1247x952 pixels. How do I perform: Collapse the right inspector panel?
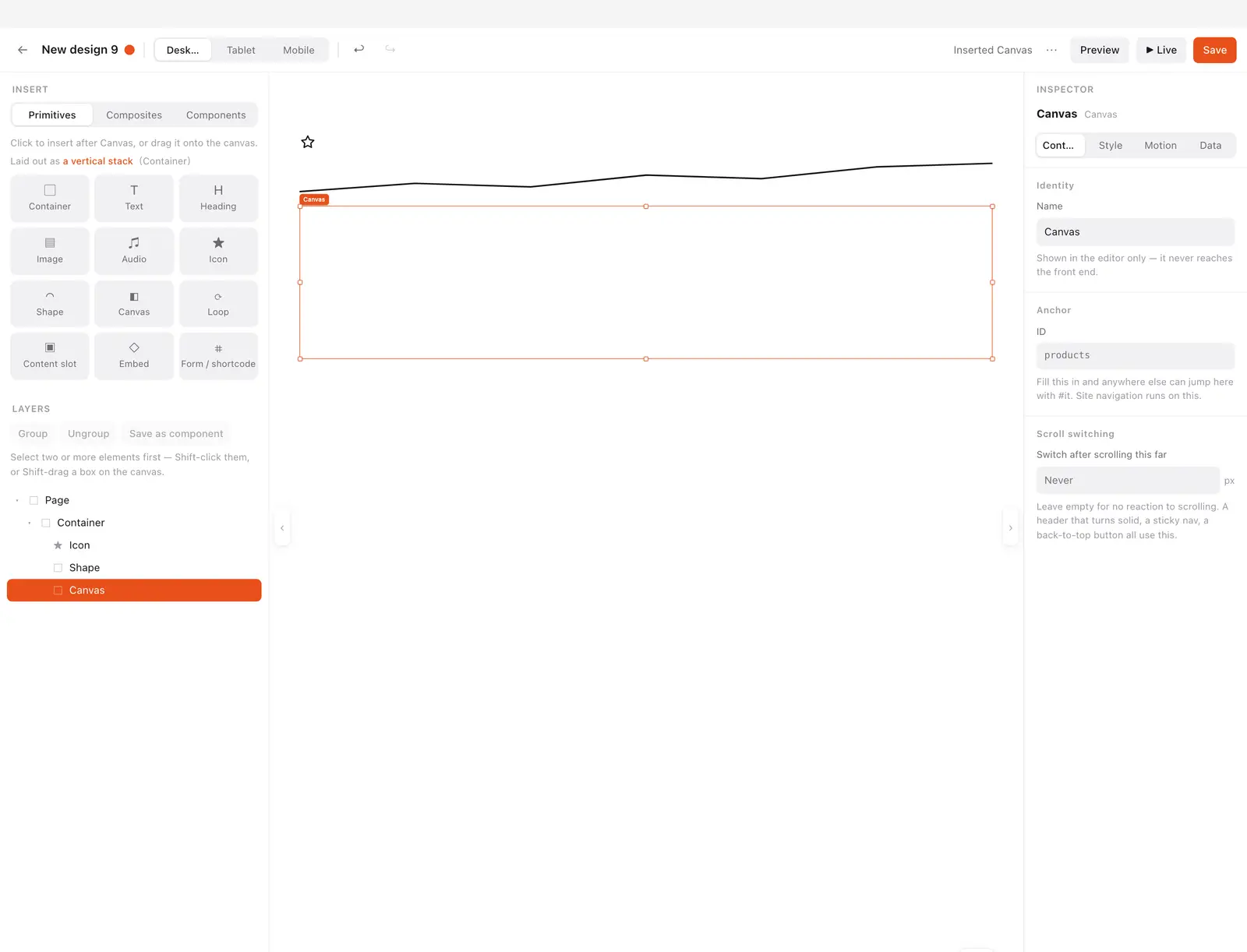point(1011,528)
